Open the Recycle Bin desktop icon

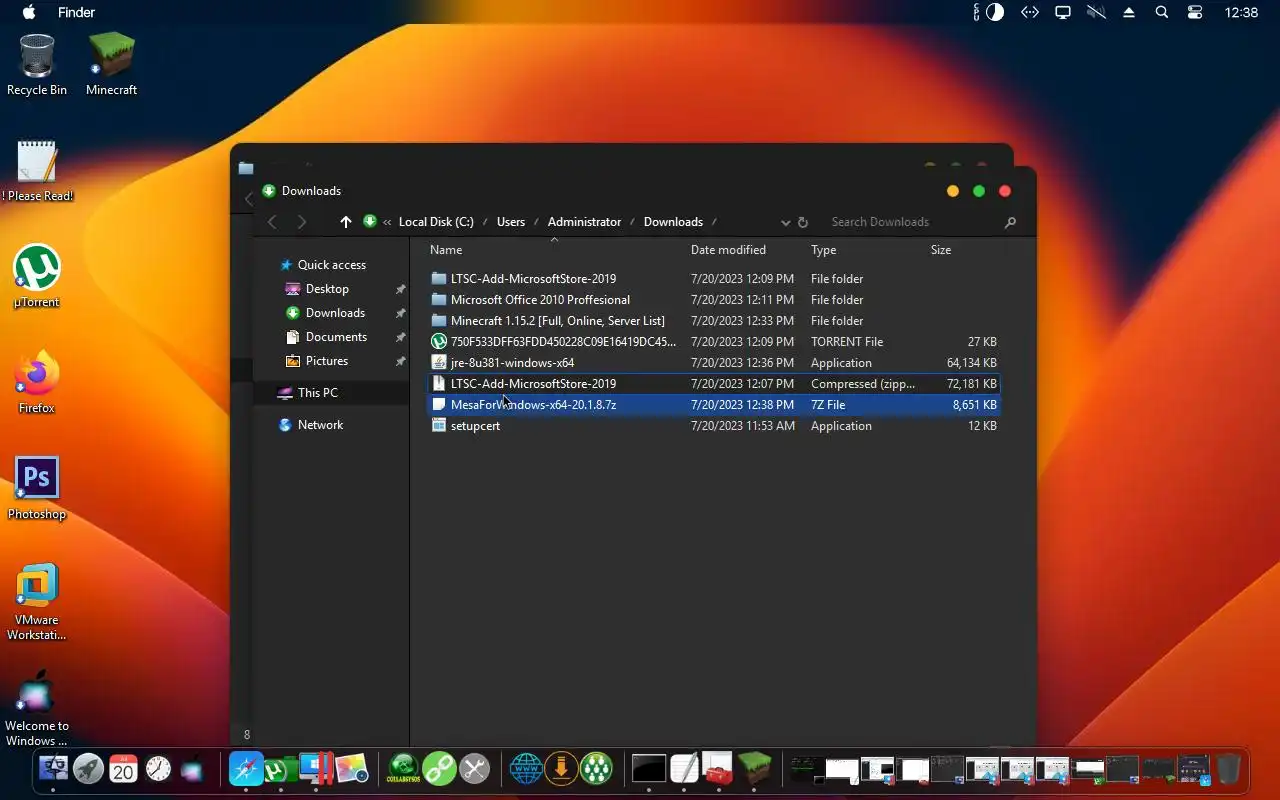(x=37, y=65)
